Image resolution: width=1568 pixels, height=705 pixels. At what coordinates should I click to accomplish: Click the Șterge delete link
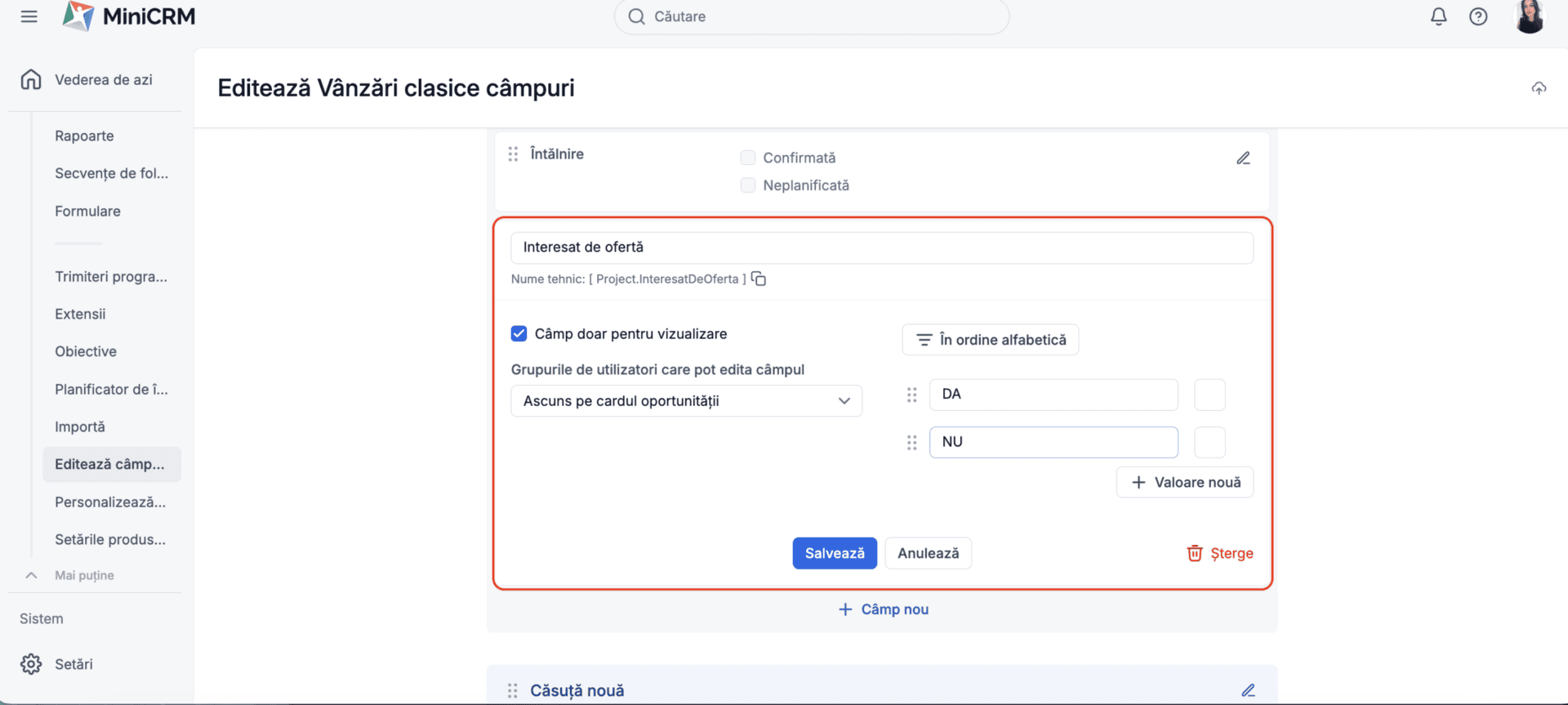pyautogui.click(x=1220, y=553)
